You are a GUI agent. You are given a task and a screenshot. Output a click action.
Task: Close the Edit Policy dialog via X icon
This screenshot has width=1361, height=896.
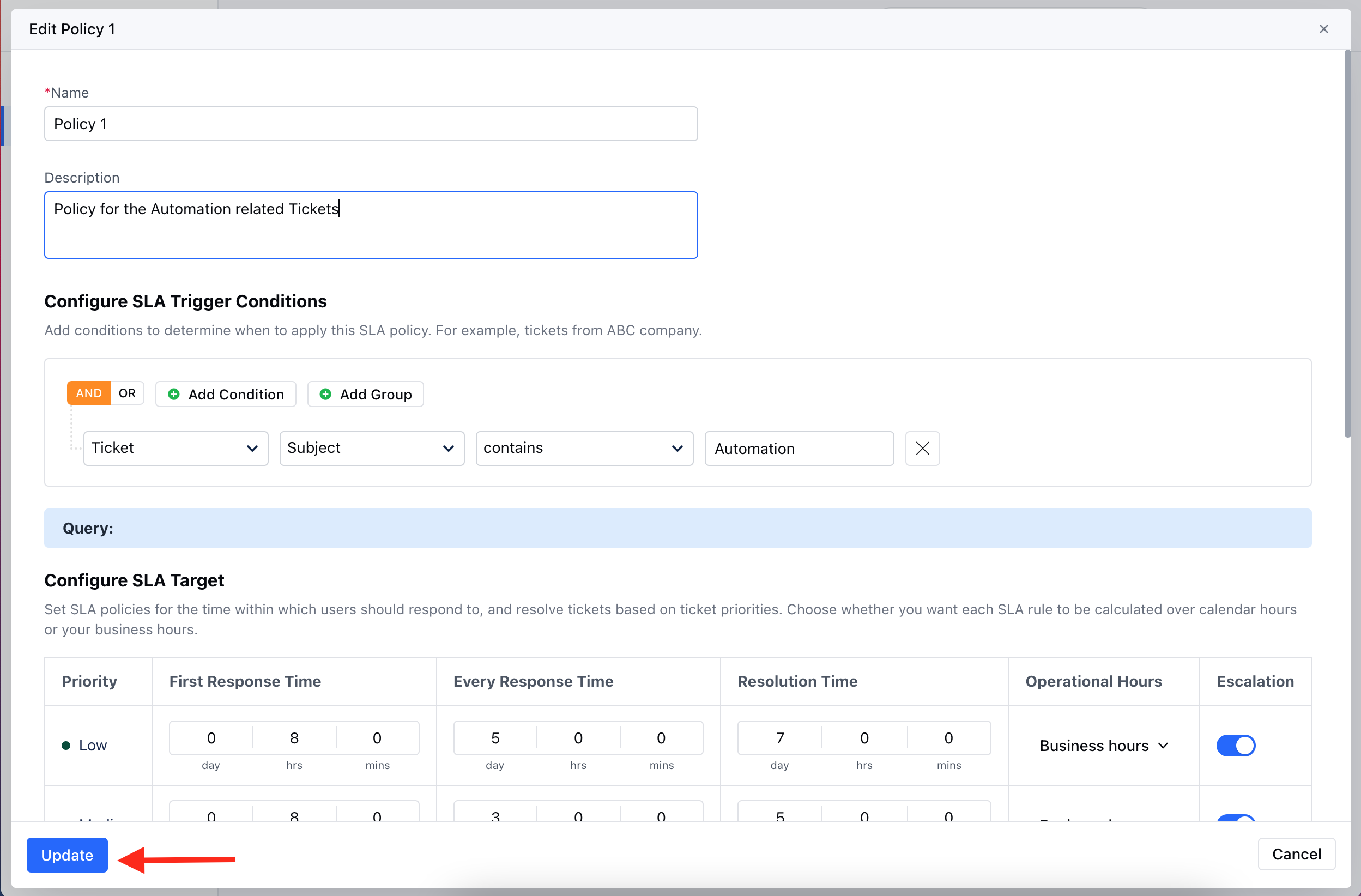1323,29
